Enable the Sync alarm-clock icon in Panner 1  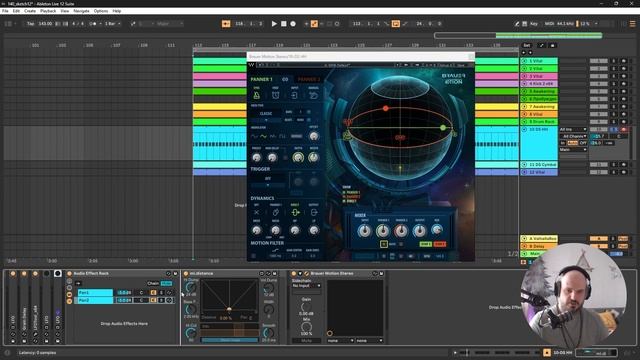click(x=257, y=95)
